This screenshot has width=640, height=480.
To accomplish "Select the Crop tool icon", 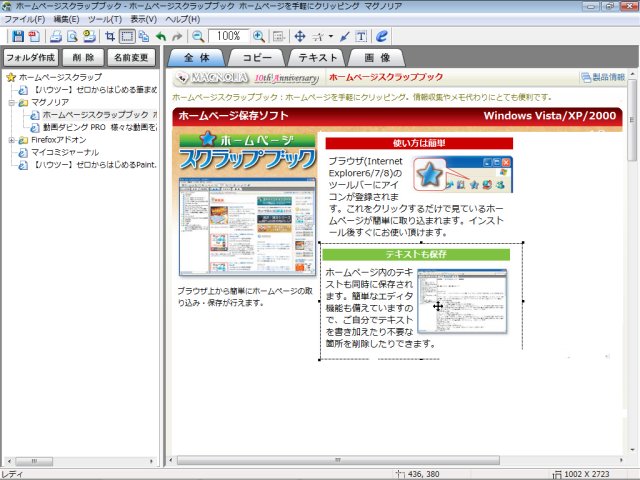I will pyautogui.click(x=110, y=36).
